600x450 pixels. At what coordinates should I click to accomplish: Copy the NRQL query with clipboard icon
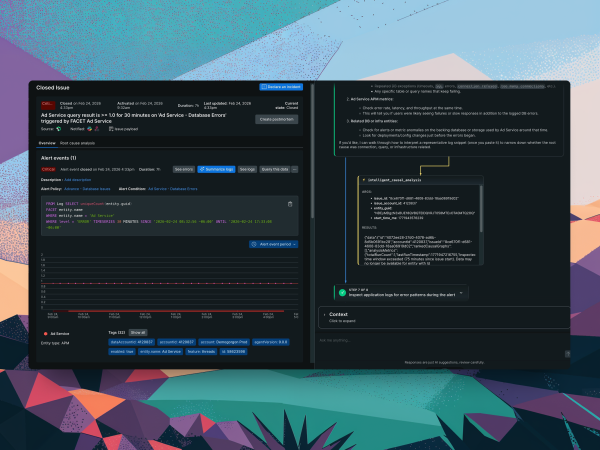[x=290, y=204]
